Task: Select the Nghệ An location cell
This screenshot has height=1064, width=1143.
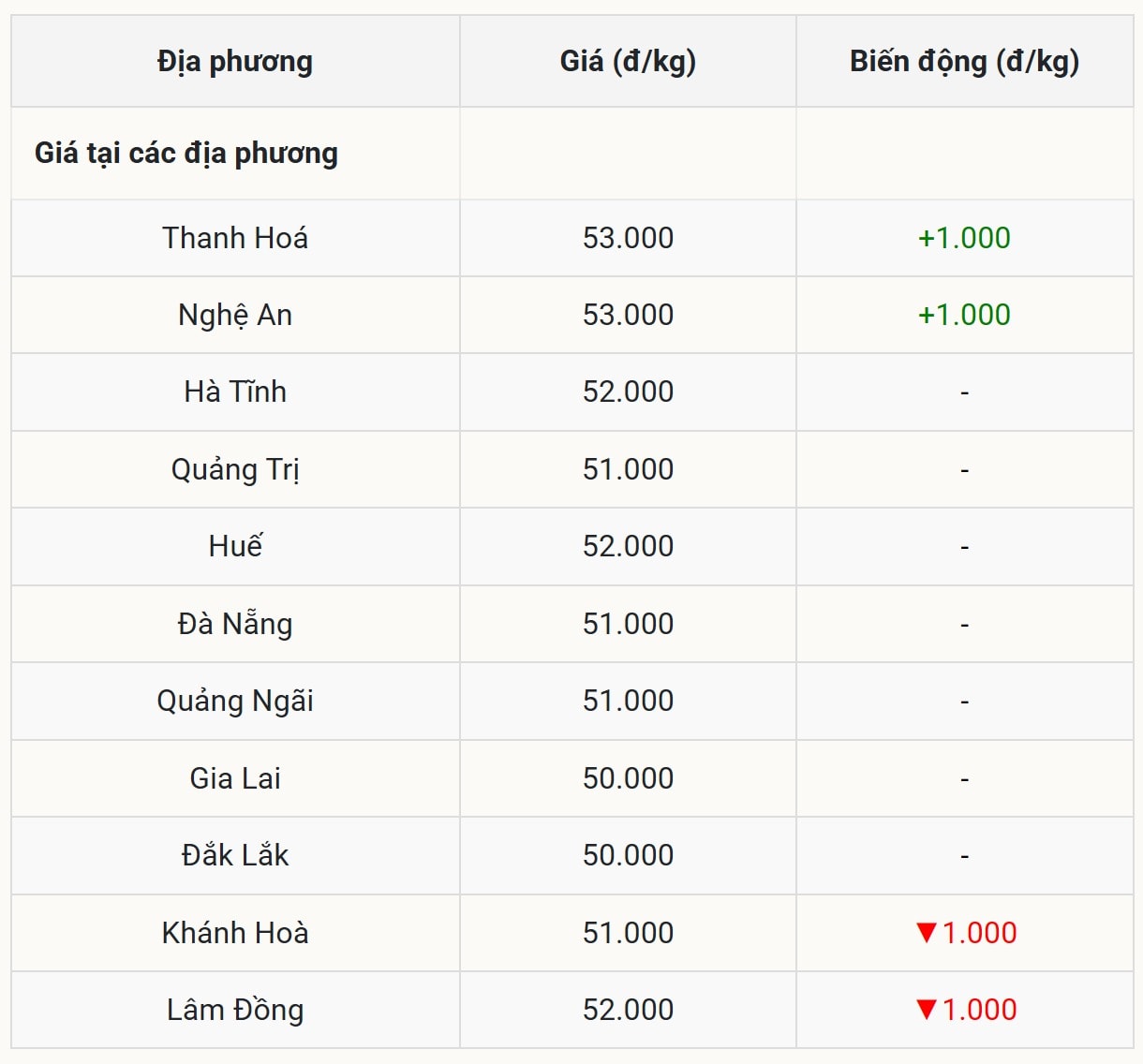Action: (235, 315)
